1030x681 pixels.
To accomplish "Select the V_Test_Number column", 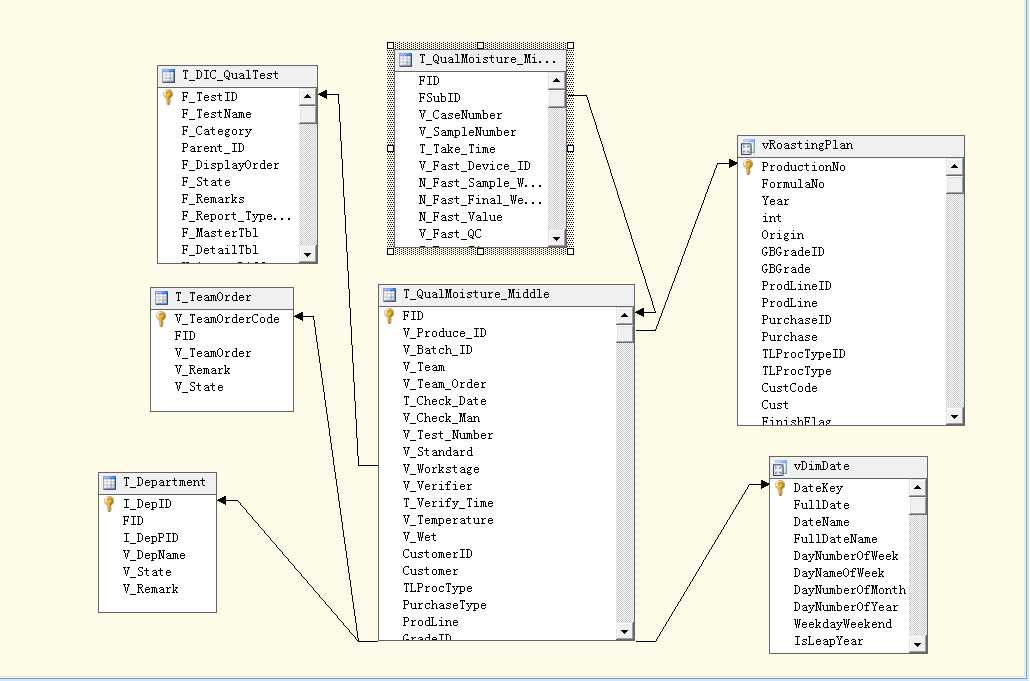I will tap(447, 435).
